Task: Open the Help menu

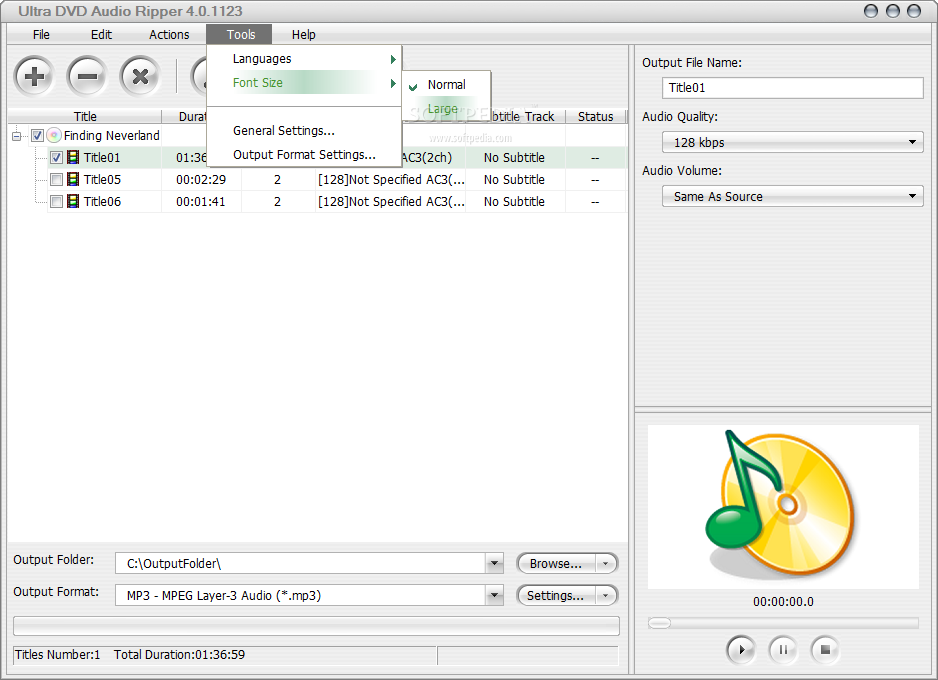Action: pyautogui.click(x=303, y=35)
